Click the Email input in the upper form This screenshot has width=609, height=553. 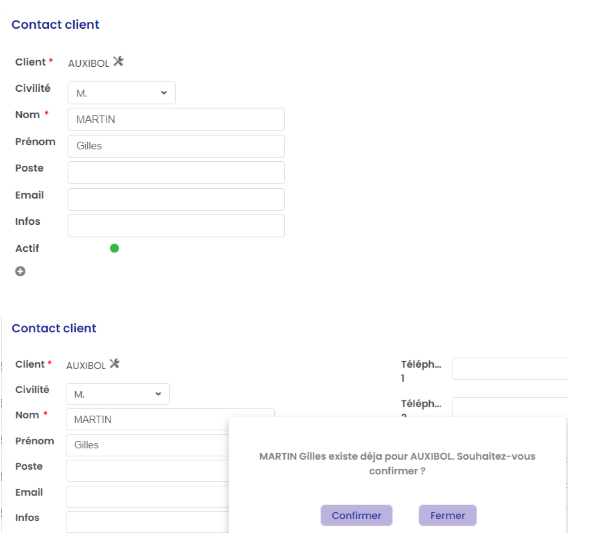(x=176, y=199)
